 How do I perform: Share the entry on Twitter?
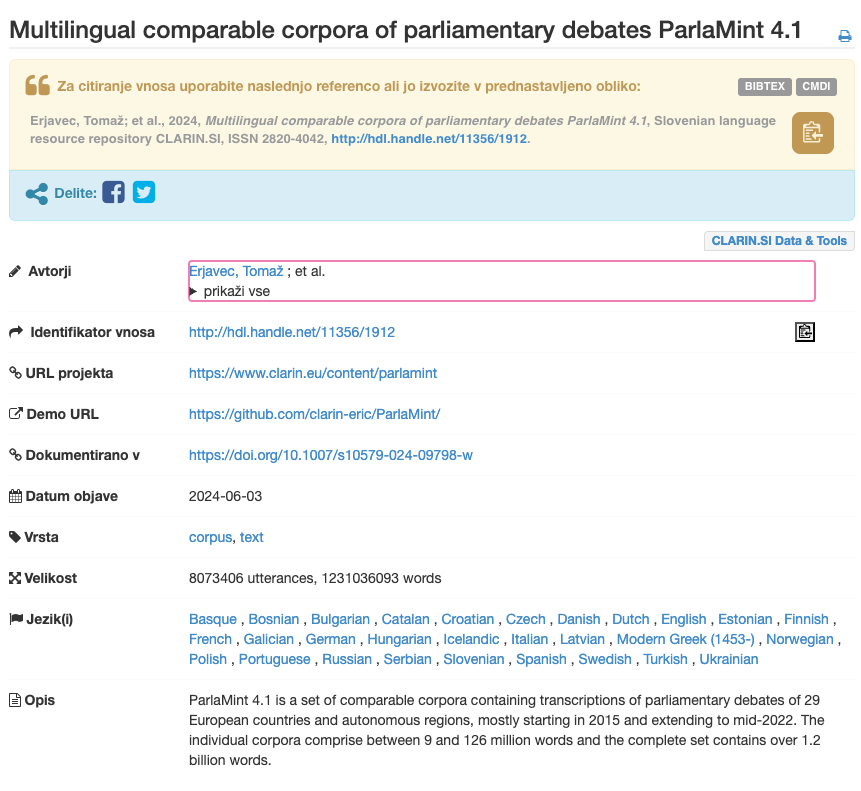[x=144, y=192]
